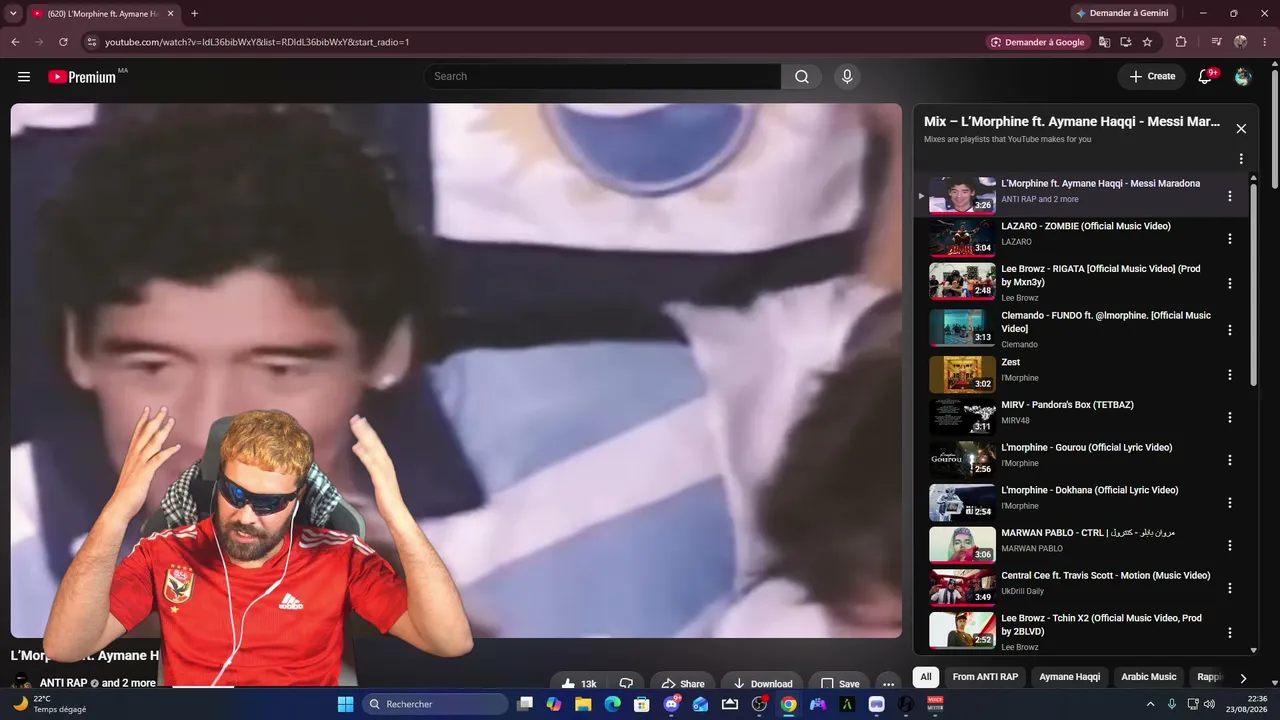The height and width of the screenshot is (720, 1280).
Task: Open the Chrome profile avatar
Action: click(x=1241, y=42)
